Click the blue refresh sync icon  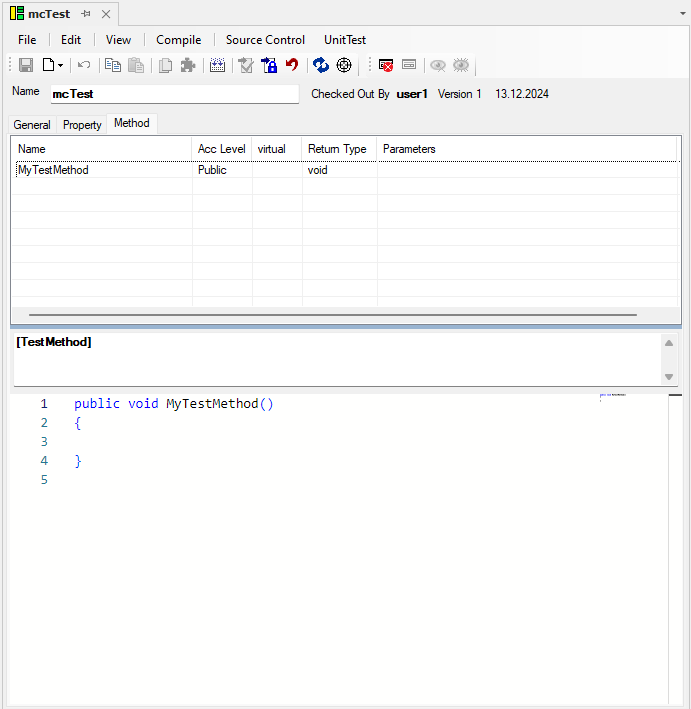(321, 65)
